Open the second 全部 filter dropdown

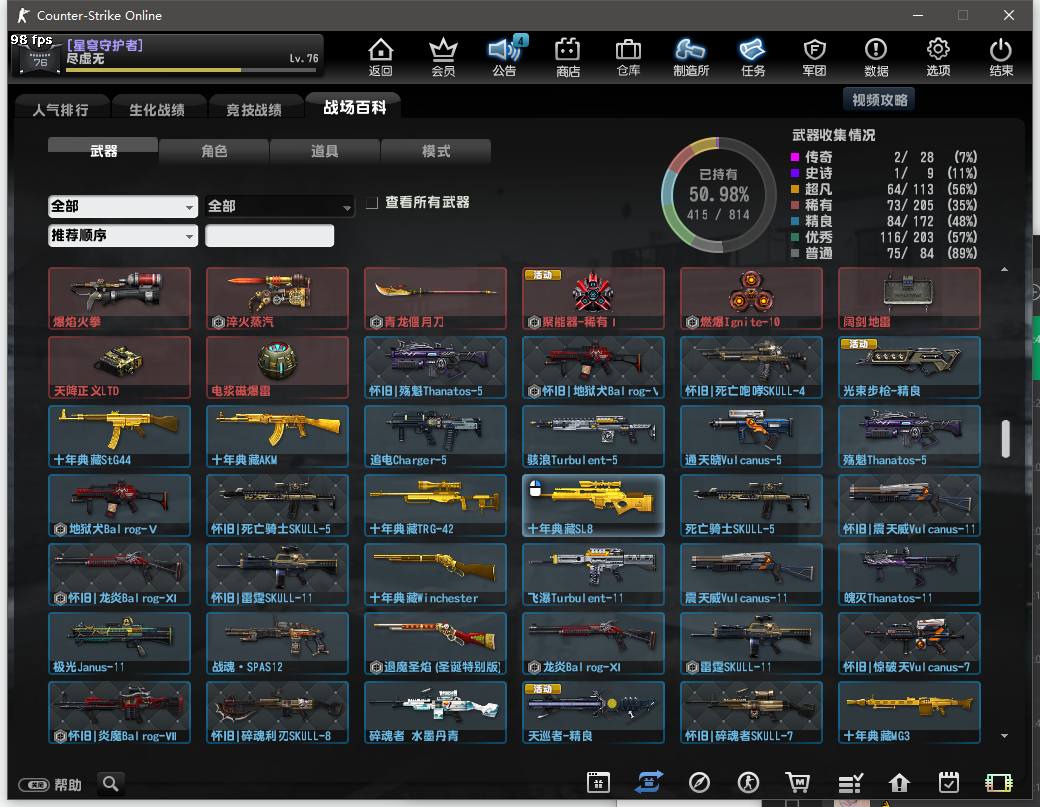pyautogui.click(x=280, y=206)
